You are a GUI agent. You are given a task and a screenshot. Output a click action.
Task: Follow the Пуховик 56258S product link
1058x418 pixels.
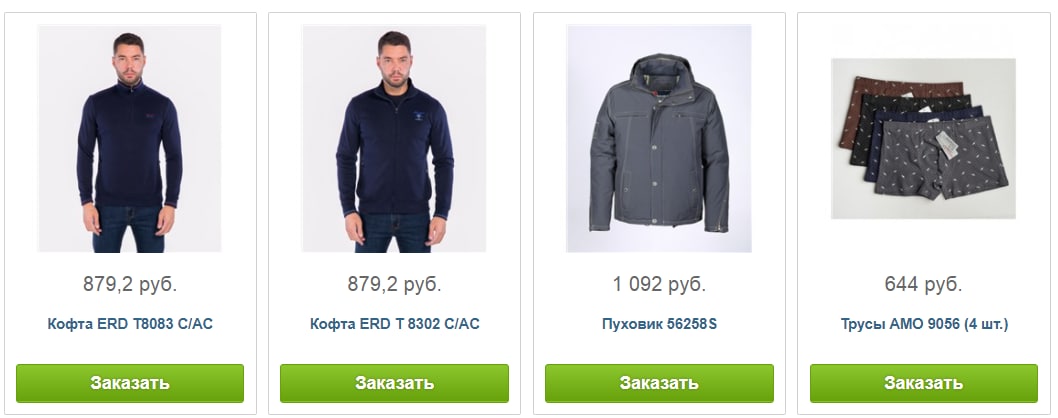coord(659,324)
